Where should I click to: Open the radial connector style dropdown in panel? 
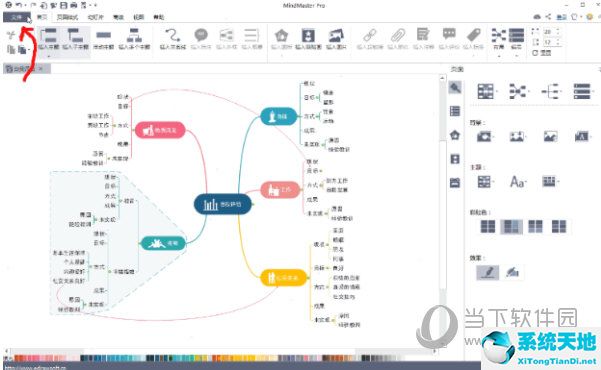pyautogui.click(x=519, y=91)
